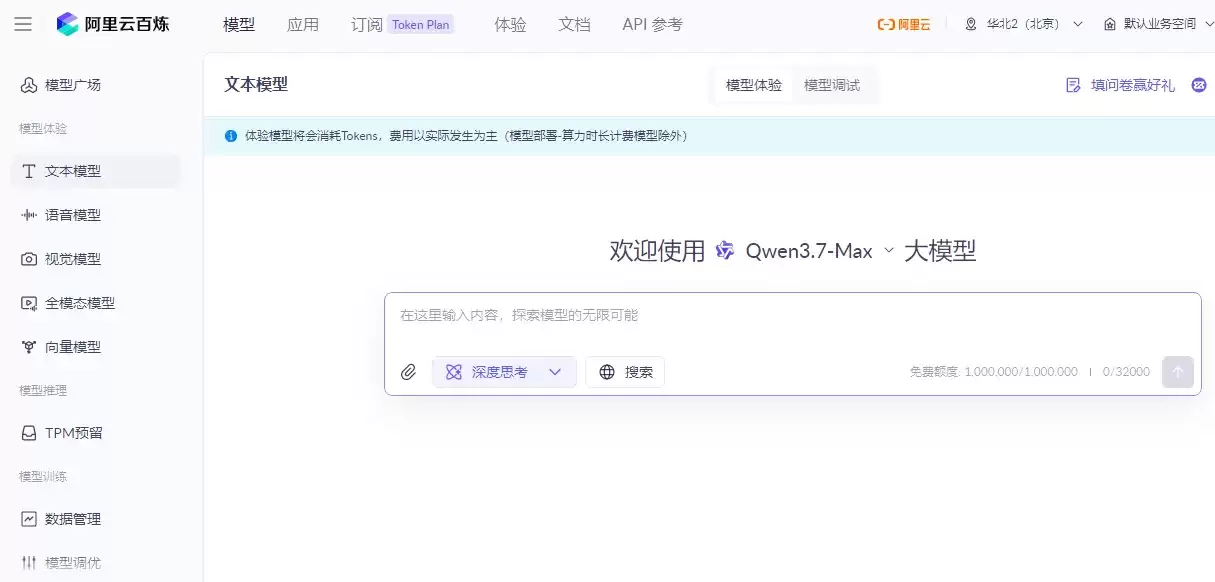1215x582 pixels.
Task: Click the globe 搜索 button
Action: 625,372
